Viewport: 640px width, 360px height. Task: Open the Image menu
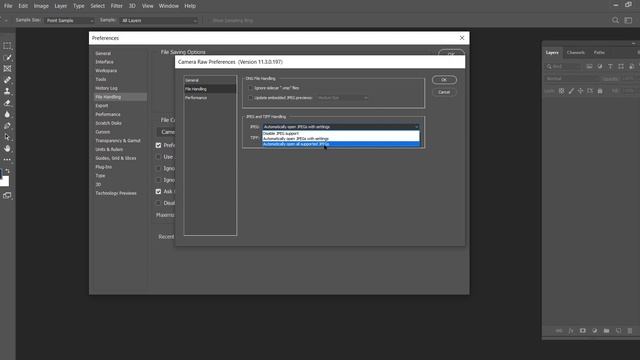(41, 6)
